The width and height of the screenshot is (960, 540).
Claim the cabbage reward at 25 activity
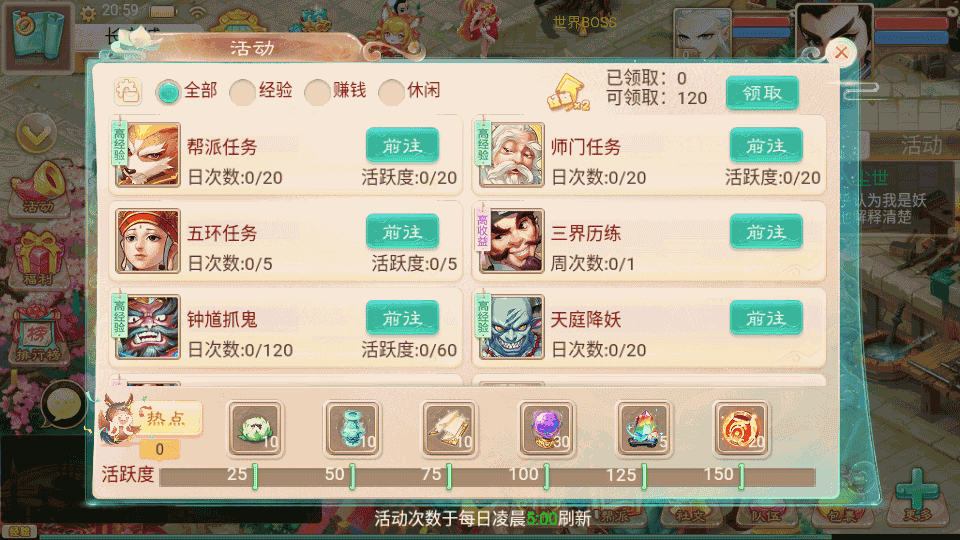tap(255, 429)
